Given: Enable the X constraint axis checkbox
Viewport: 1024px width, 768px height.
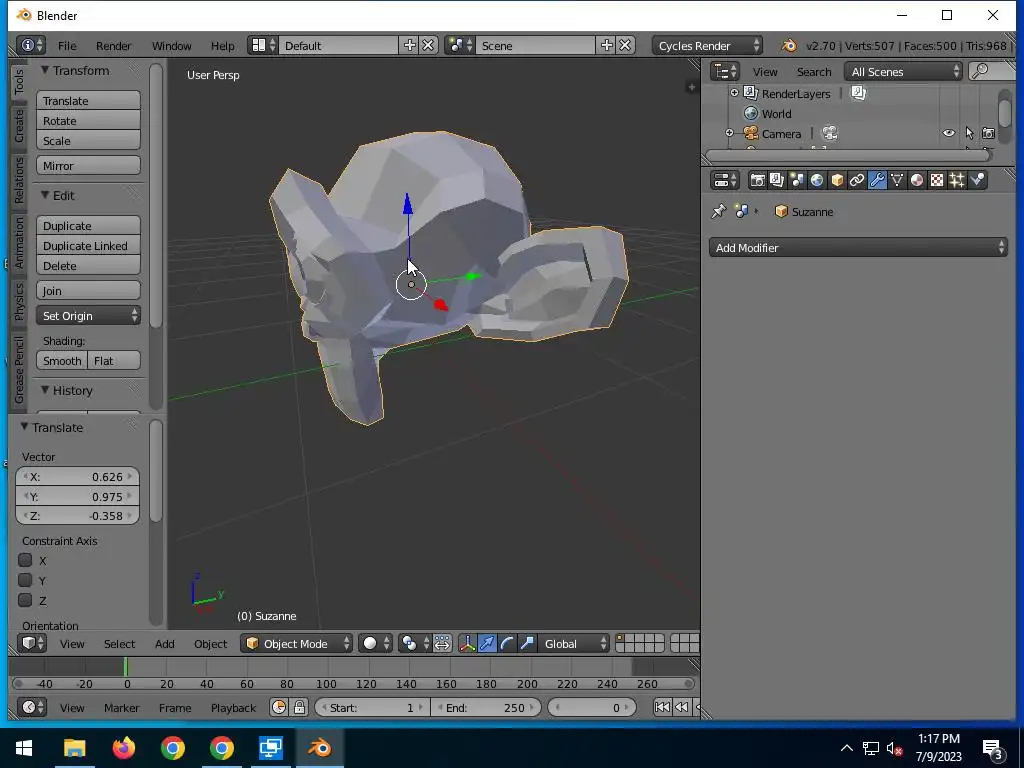Looking at the screenshot, I should (x=25, y=560).
